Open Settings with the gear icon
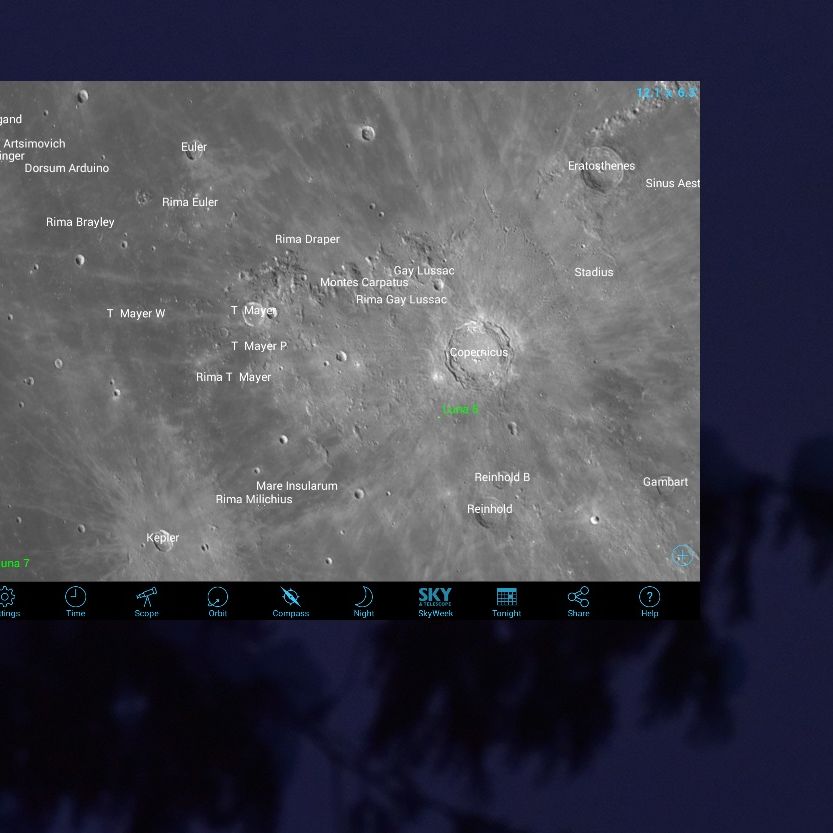This screenshot has width=833, height=833. click(7, 601)
